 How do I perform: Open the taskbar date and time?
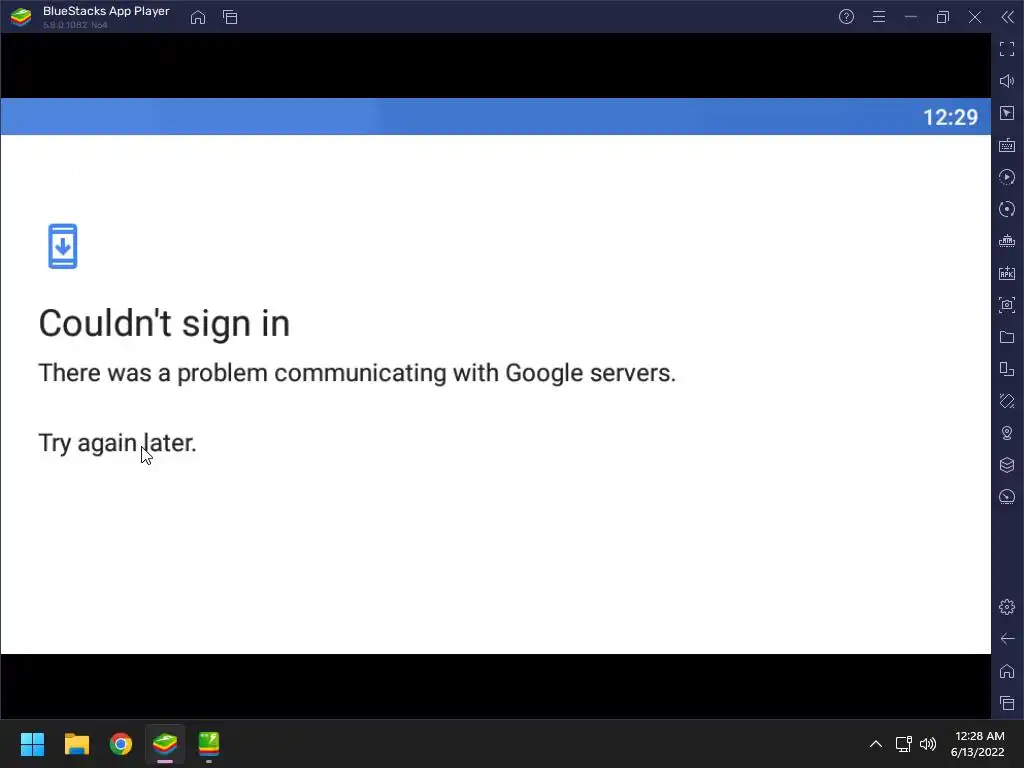pyautogui.click(x=978, y=744)
